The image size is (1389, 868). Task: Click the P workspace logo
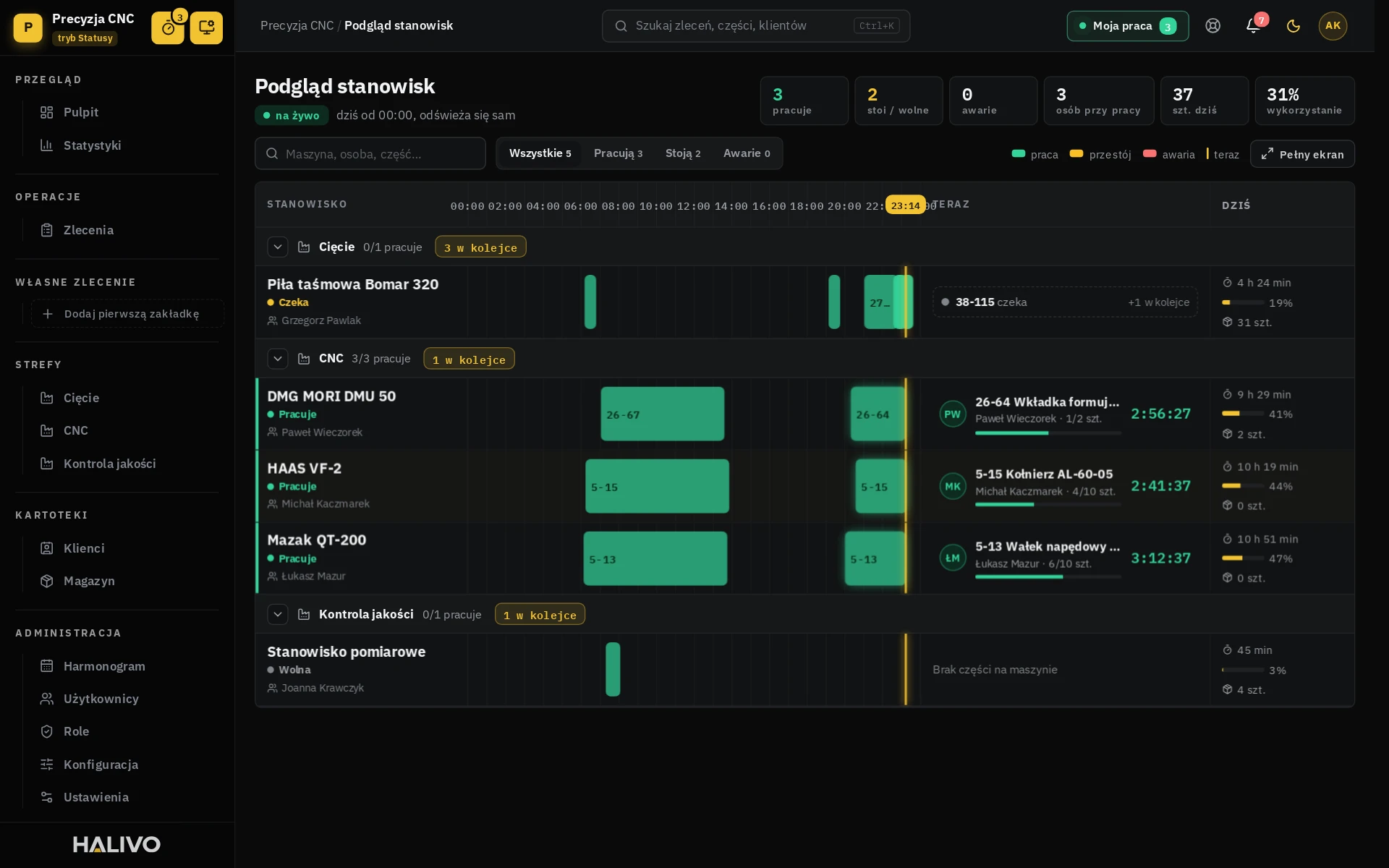point(28,27)
